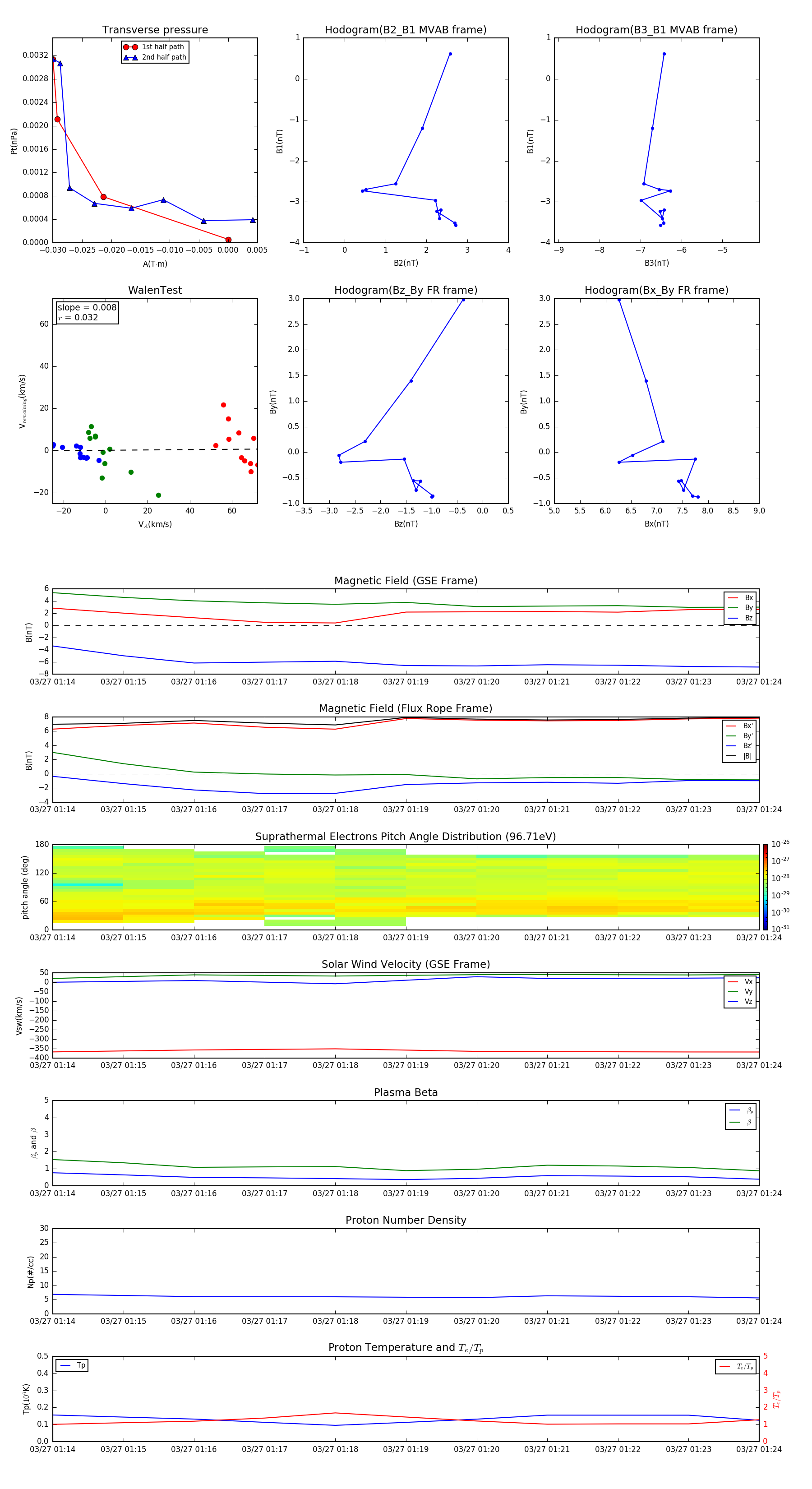This screenshot has height=1489, width=812.
Task: Click the "Proton Number Density" title
Action: click(x=406, y=1220)
